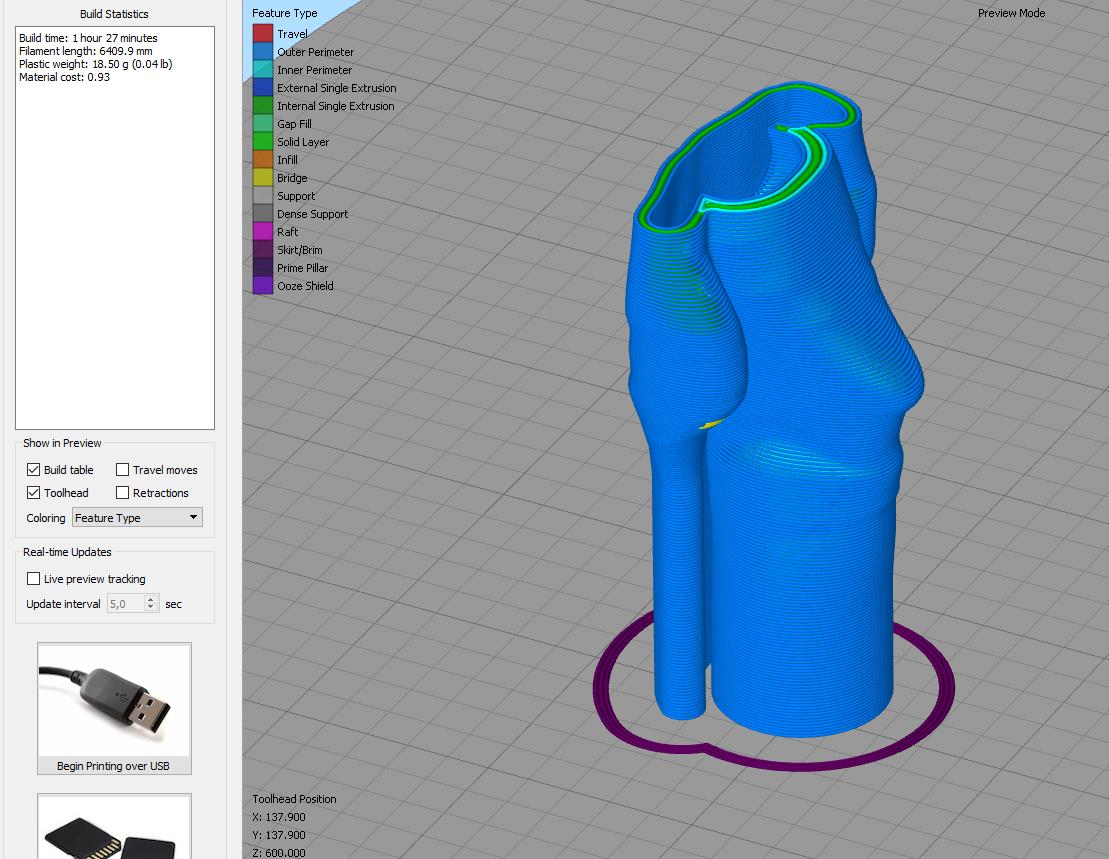Increase the update interval with up arrow
The width and height of the screenshot is (1109, 859).
point(151,600)
